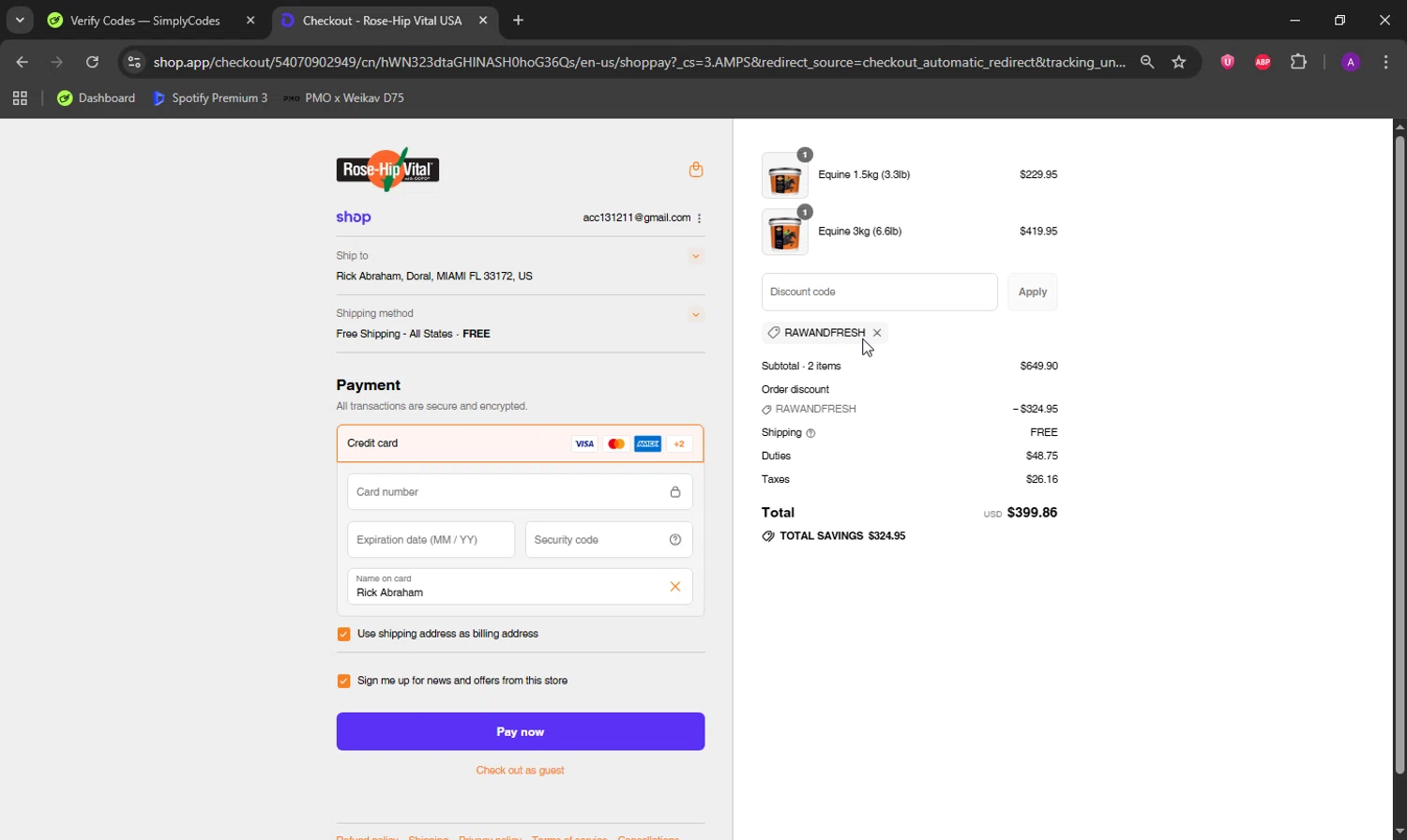Click the email acc131211@gmail.com
The width and height of the screenshot is (1407, 840).
click(x=637, y=217)
